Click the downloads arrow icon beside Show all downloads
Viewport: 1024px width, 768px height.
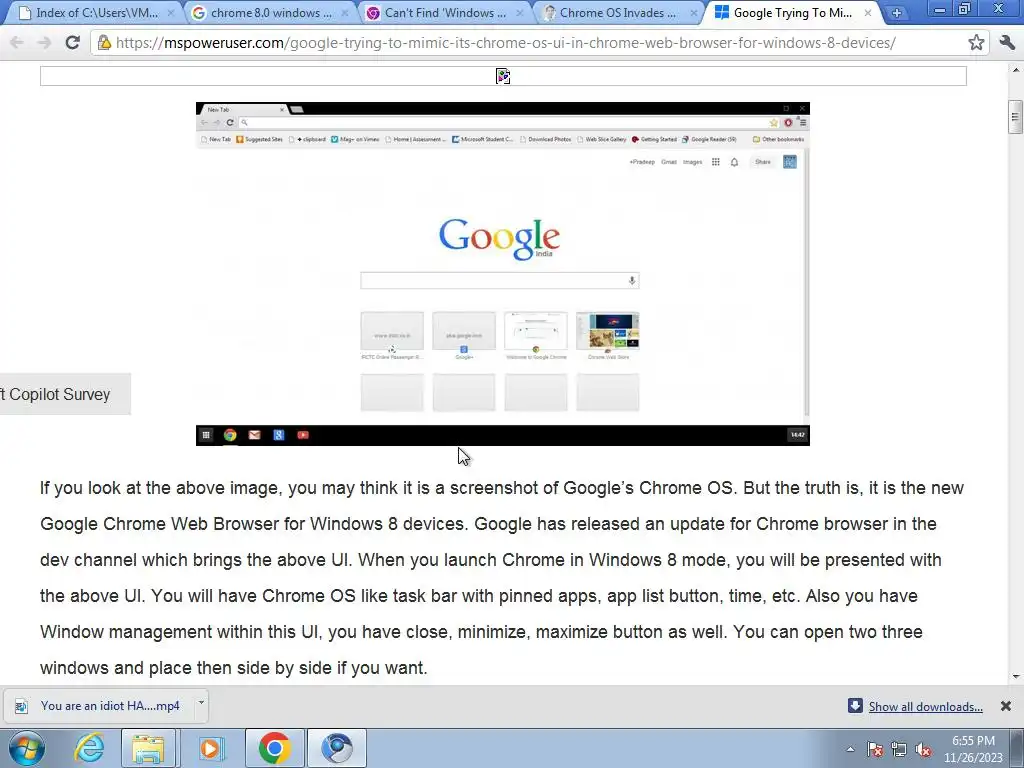(x=855, y=705)
